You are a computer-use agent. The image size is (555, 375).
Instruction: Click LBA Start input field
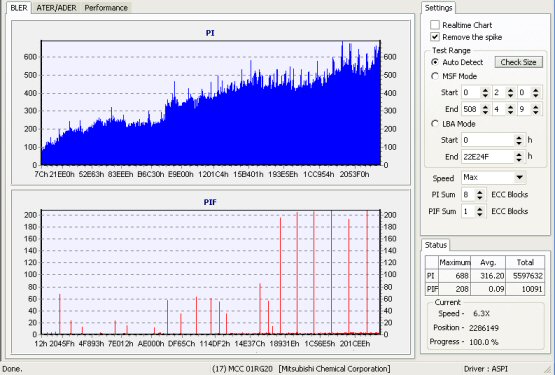(488, 140)
